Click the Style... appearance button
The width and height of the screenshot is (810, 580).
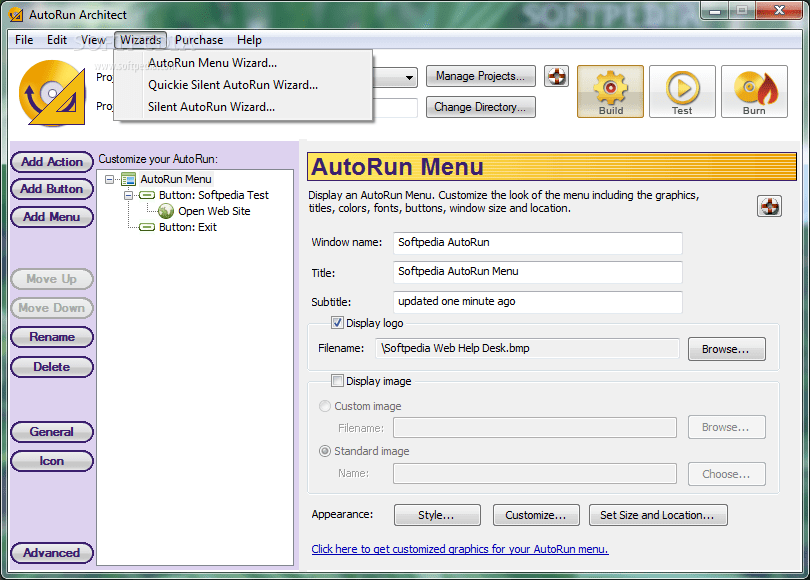[437, 515]
